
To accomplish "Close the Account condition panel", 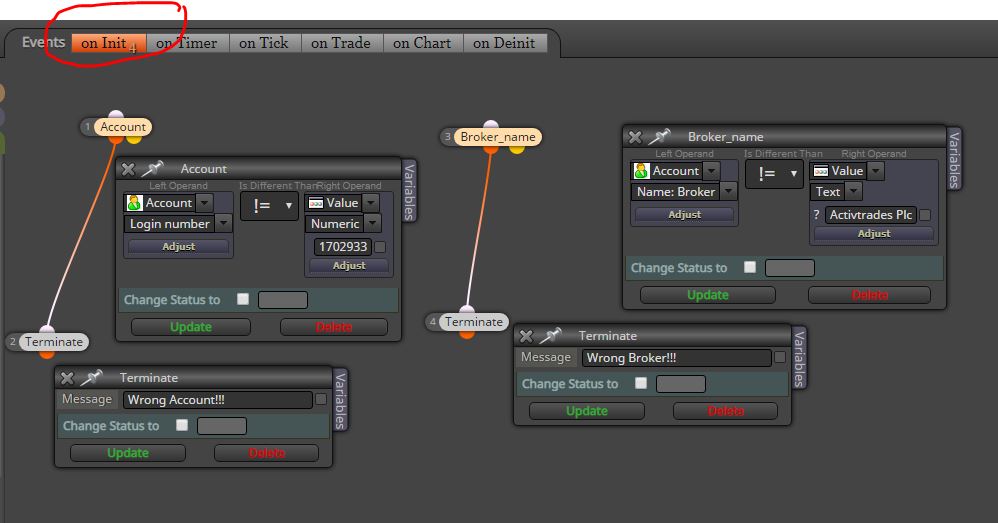I will [128, 169].
